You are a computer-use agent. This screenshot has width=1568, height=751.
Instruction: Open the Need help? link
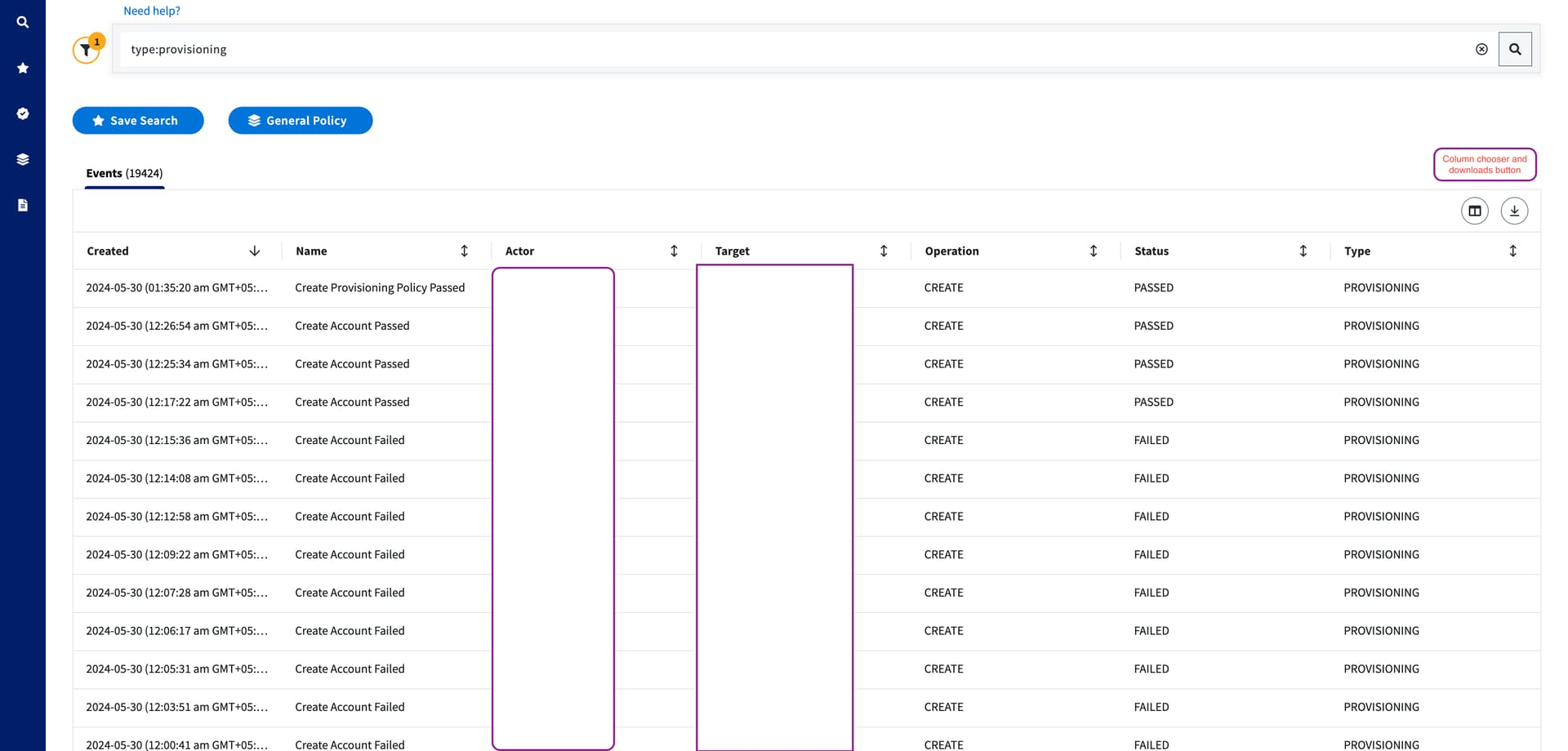(152, 11)
